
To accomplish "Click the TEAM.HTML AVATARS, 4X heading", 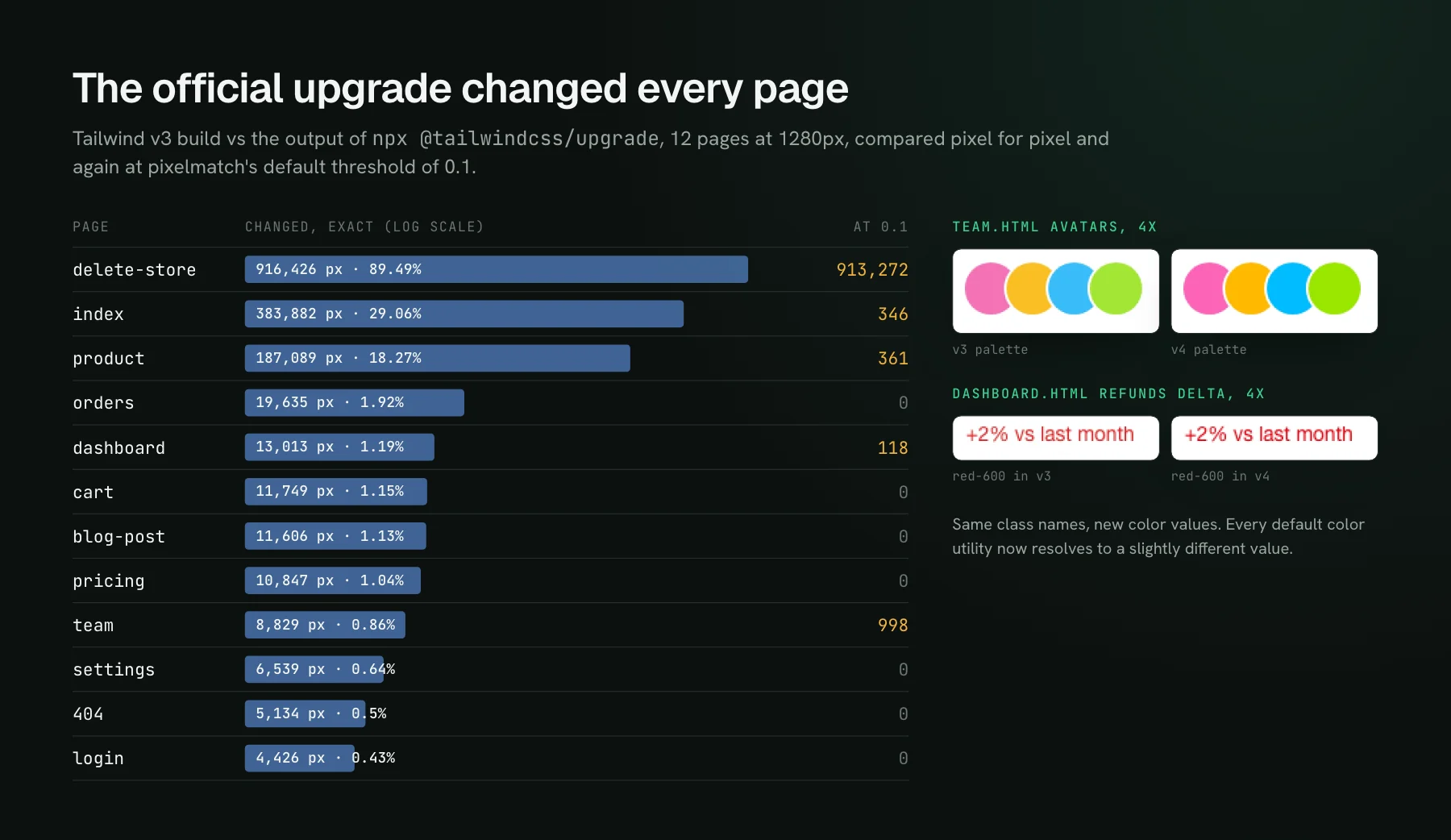I will [1054, 227].
